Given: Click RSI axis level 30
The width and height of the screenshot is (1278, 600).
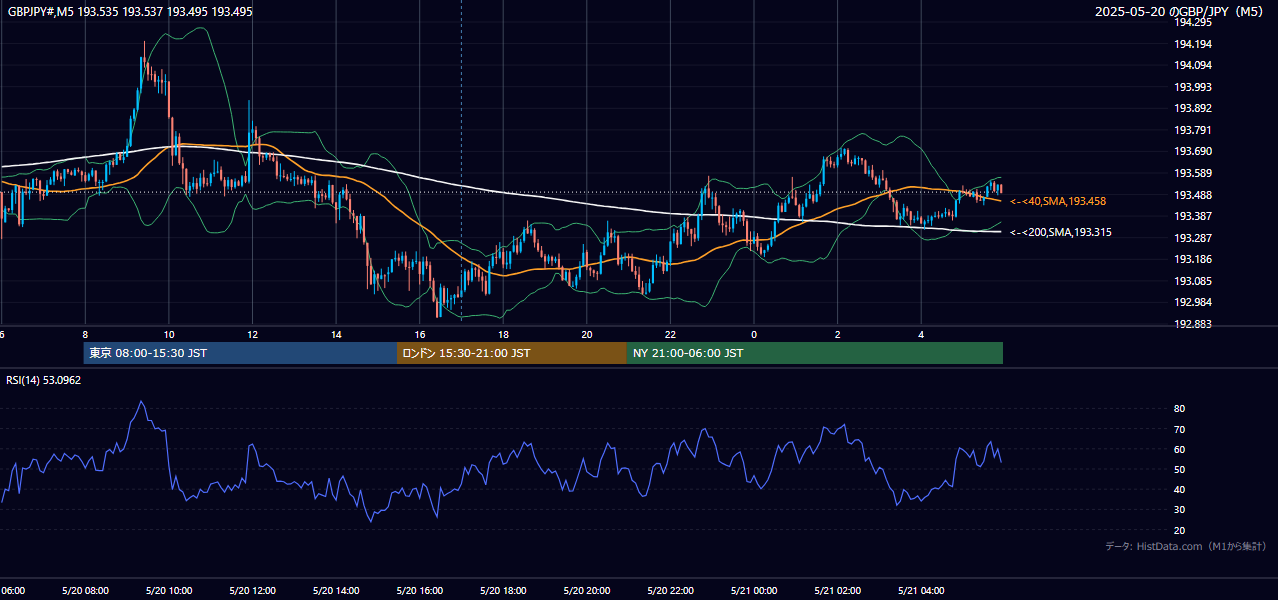Looking at the screenshot, I should point(1180,510).
